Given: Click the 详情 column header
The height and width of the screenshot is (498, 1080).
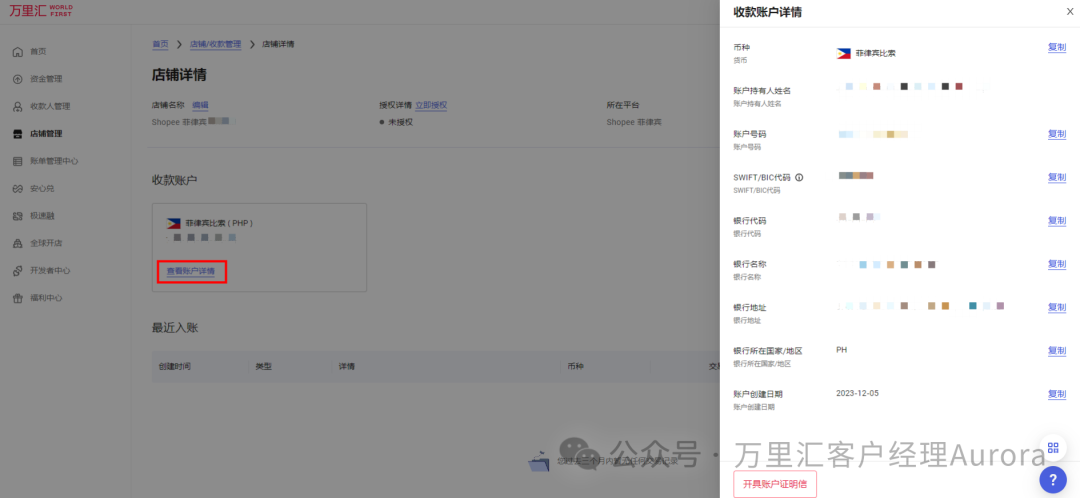Looking at the screenshot, I should (x=346, y=366).
